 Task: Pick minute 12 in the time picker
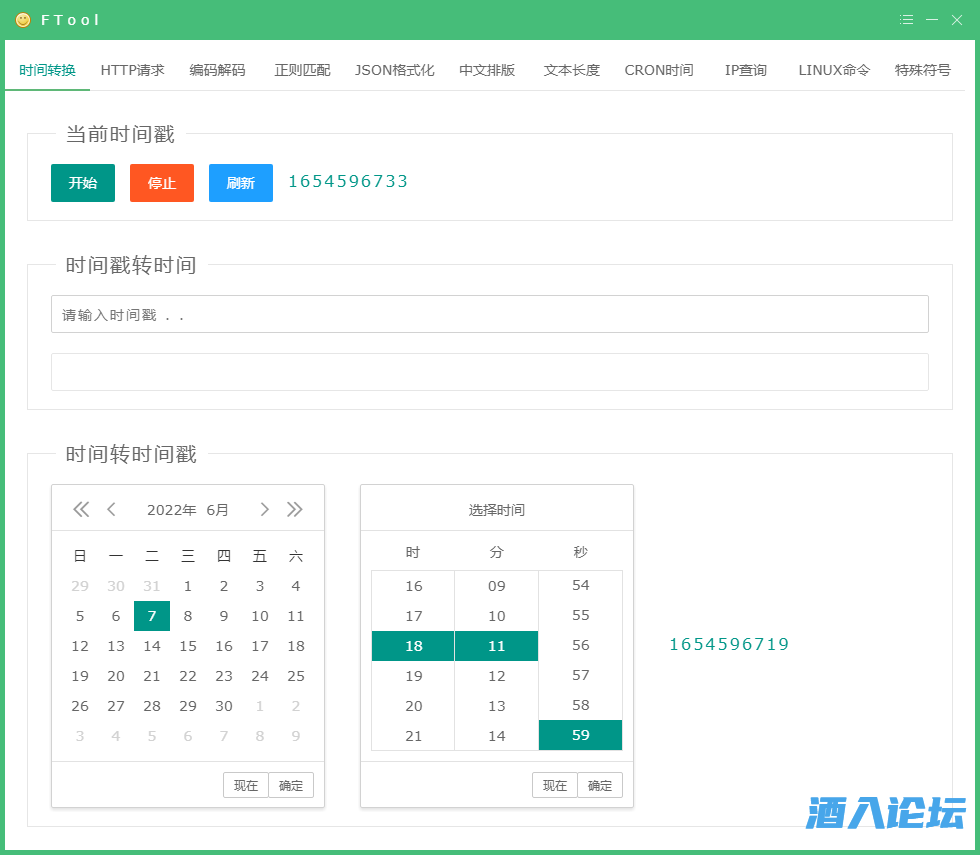coord(496,676)
